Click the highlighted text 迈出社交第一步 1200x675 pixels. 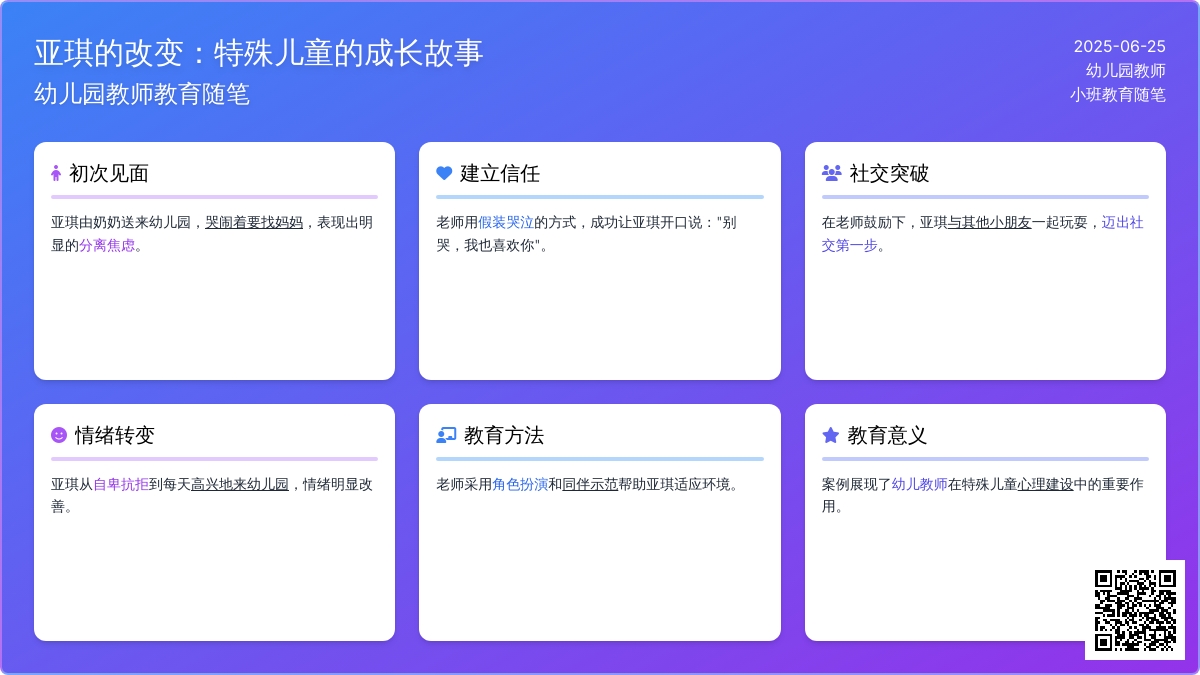(x=983, y=234)
